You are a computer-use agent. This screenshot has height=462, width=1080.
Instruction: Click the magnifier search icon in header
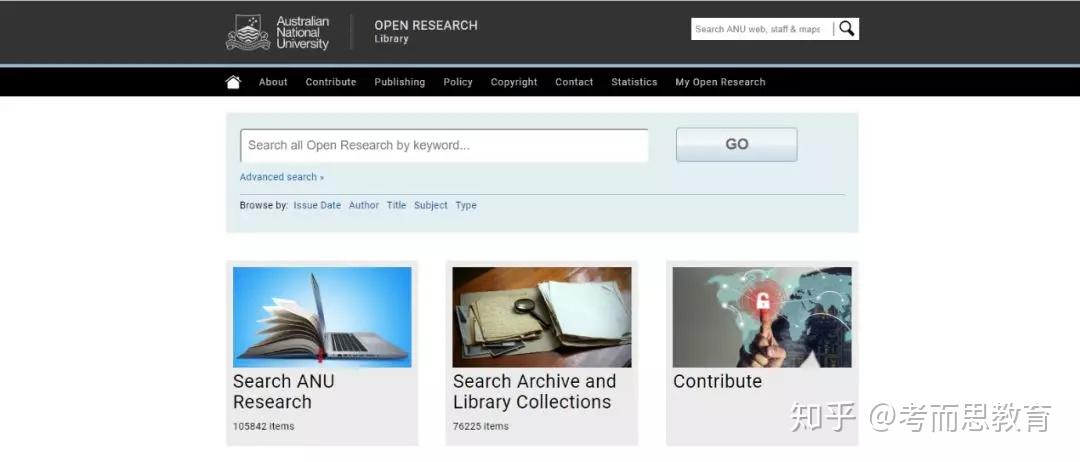tap(847, 29)
